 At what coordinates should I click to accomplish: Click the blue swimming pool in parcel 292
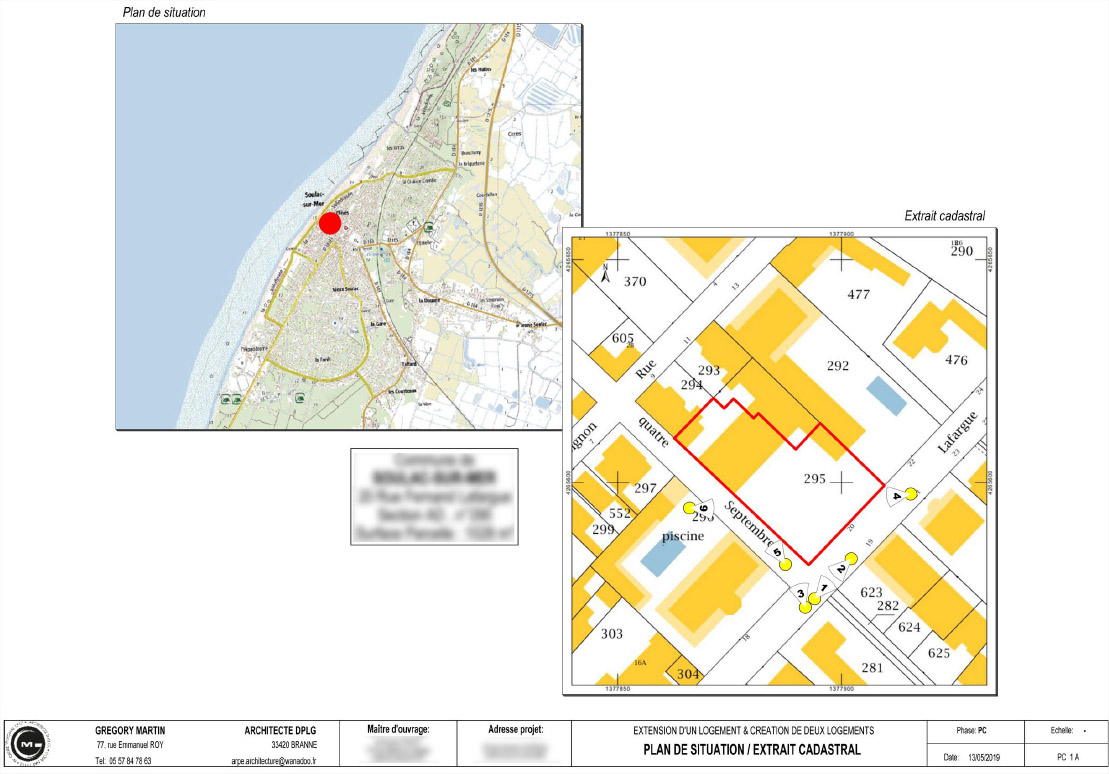point(886,396)
